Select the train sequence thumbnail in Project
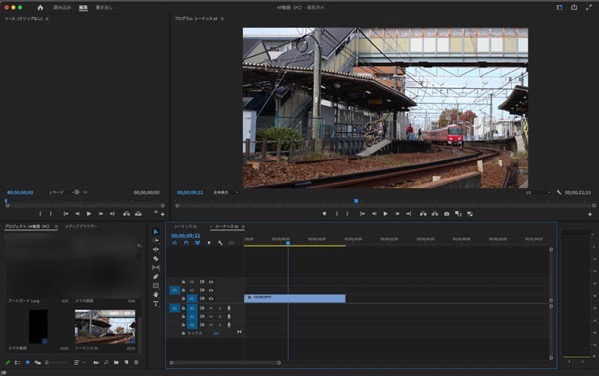 (x=105, y=327)
